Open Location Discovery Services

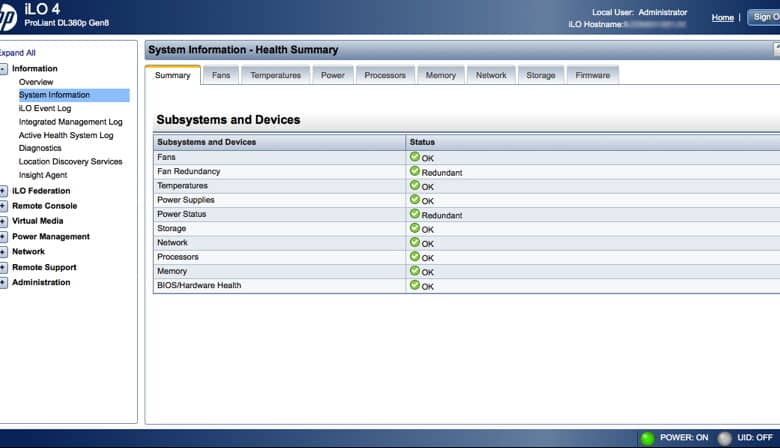click(x=70, y=162)
